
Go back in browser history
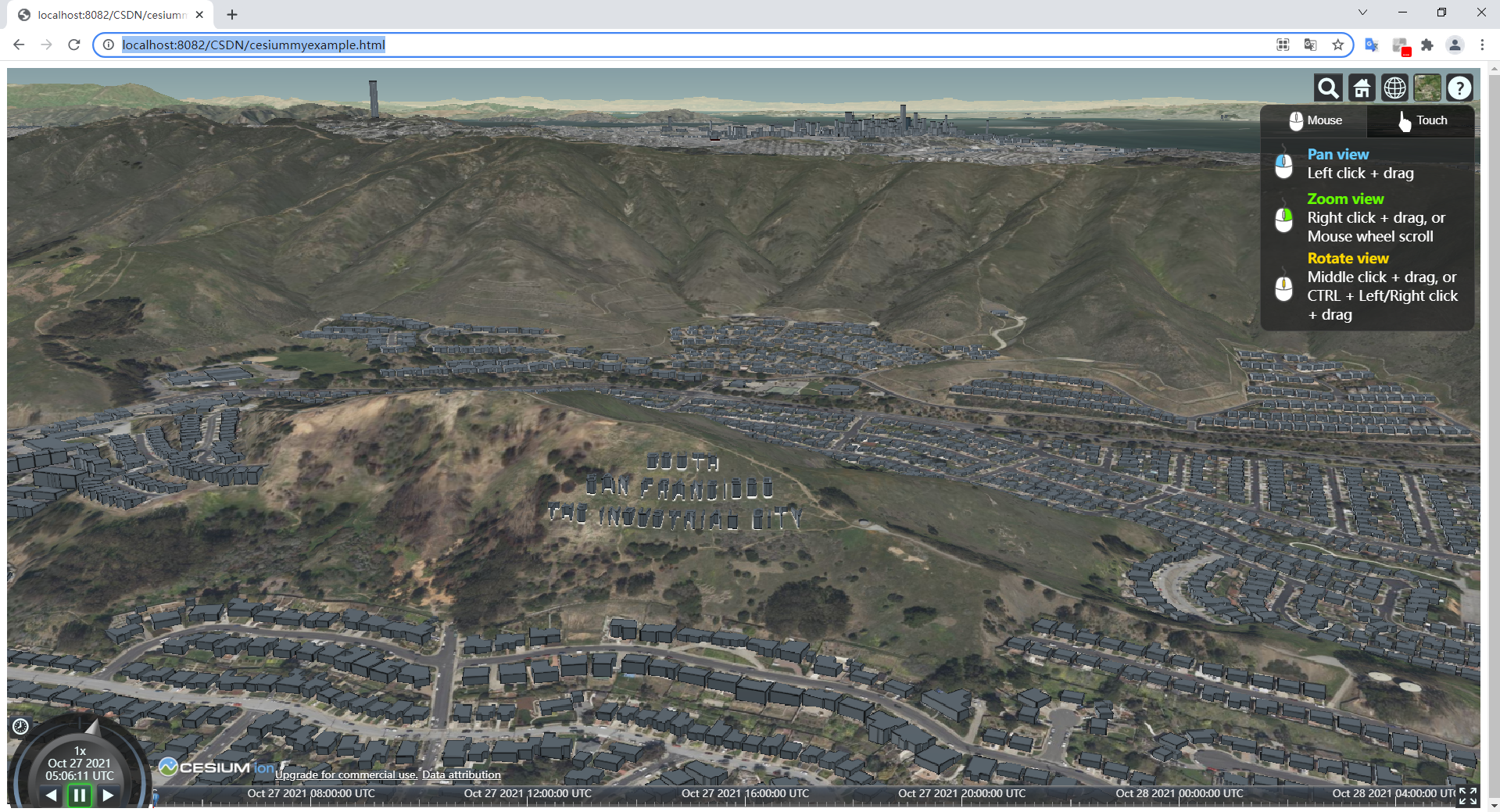tap(19, 45)
